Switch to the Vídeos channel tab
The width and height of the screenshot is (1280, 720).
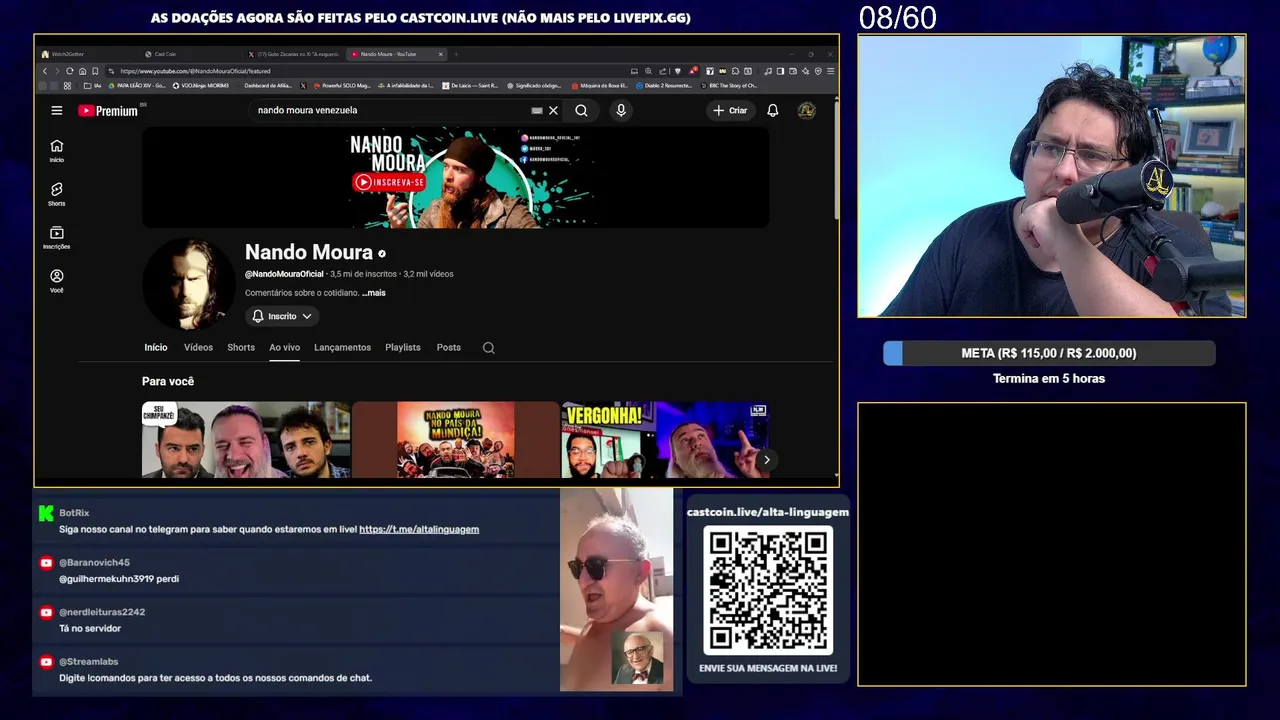pos(198,348)
